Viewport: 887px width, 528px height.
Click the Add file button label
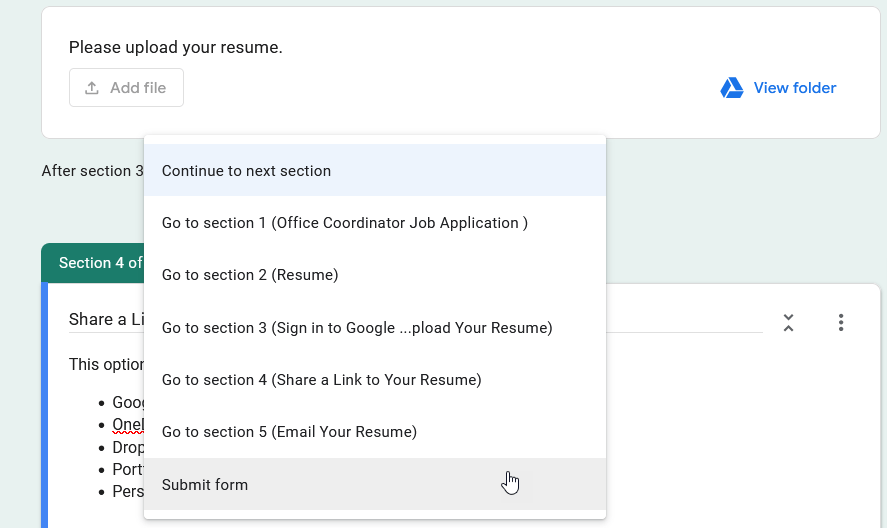(x=138, y=88)
